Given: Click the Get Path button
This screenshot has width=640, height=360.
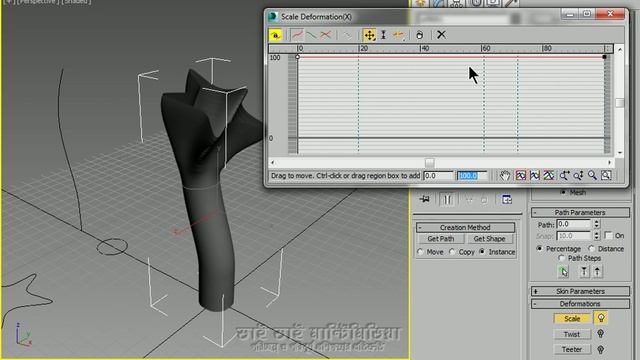Looking at the screenshot, I should (441, 239).
